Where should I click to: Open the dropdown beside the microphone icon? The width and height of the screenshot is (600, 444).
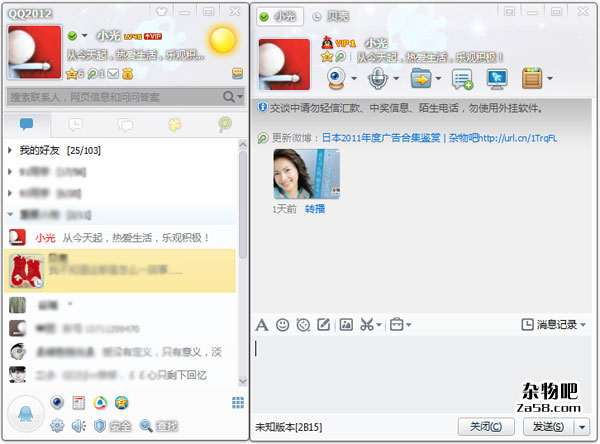point(396,78)
